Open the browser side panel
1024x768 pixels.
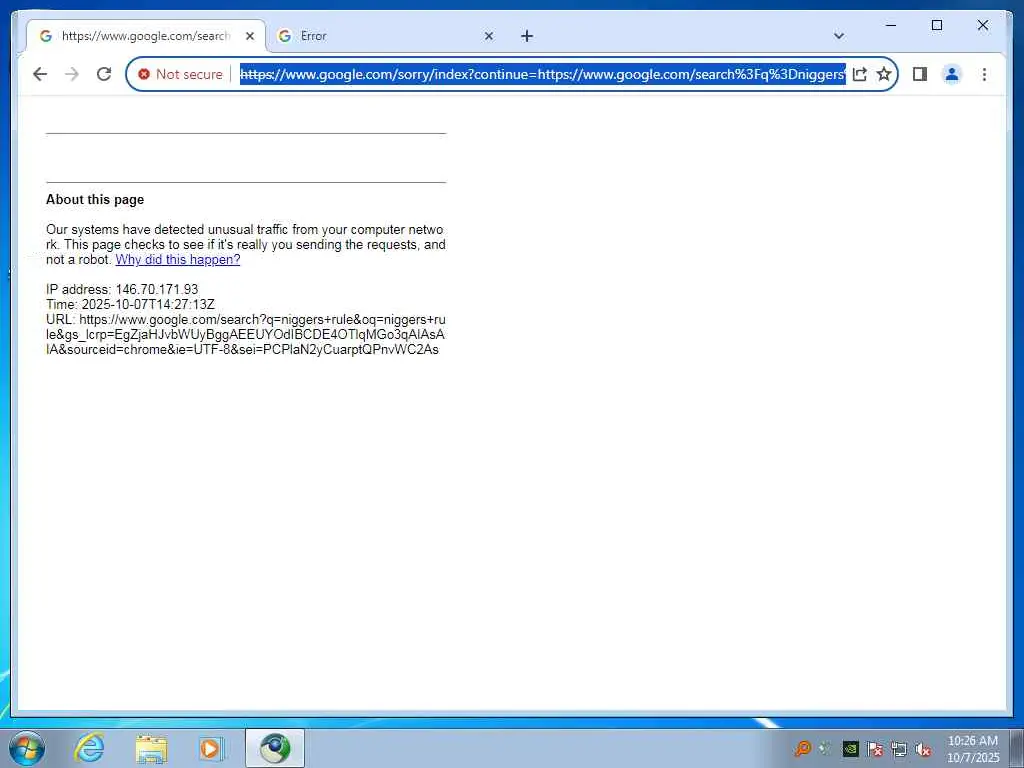pos(920,74)
